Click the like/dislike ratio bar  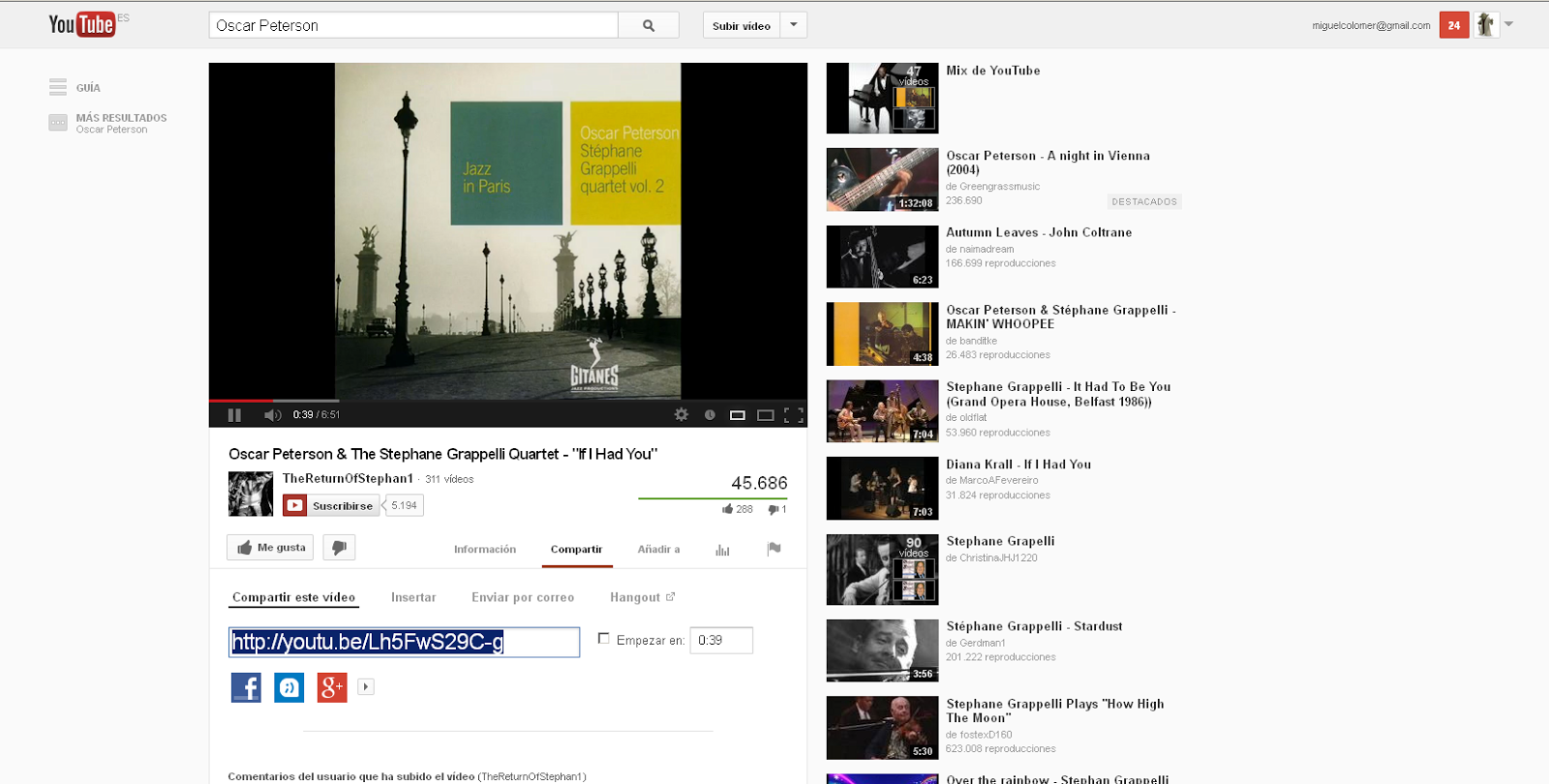[713, 498]
